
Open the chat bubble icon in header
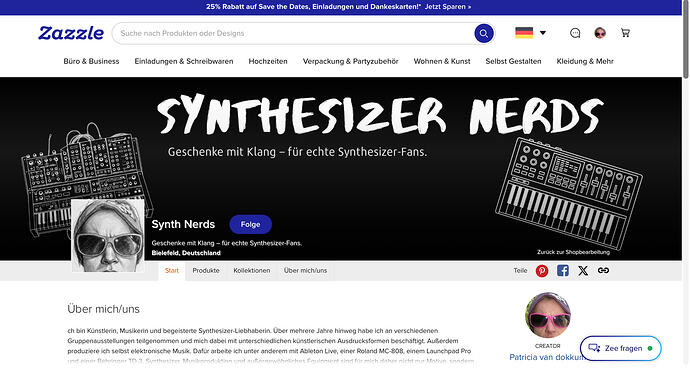click(x=575, y=33)
